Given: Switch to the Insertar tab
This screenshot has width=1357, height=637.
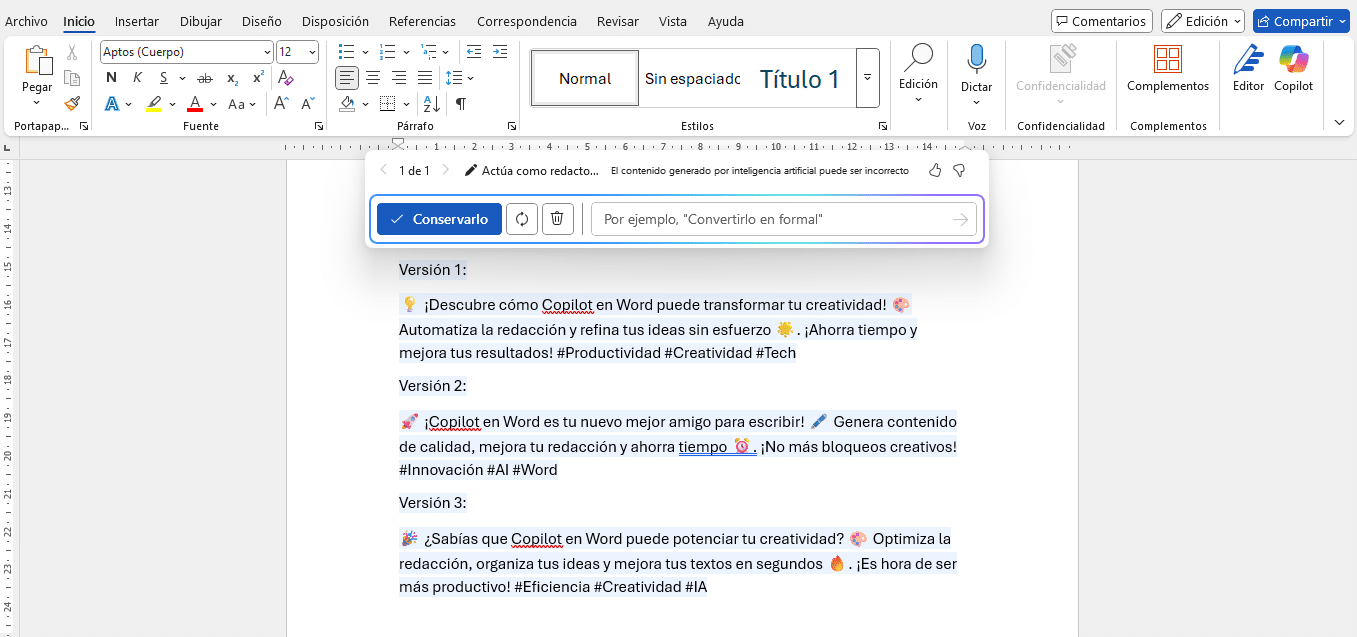Looking at the screenshot, I should pyautogui.click(x=136, y=21).
